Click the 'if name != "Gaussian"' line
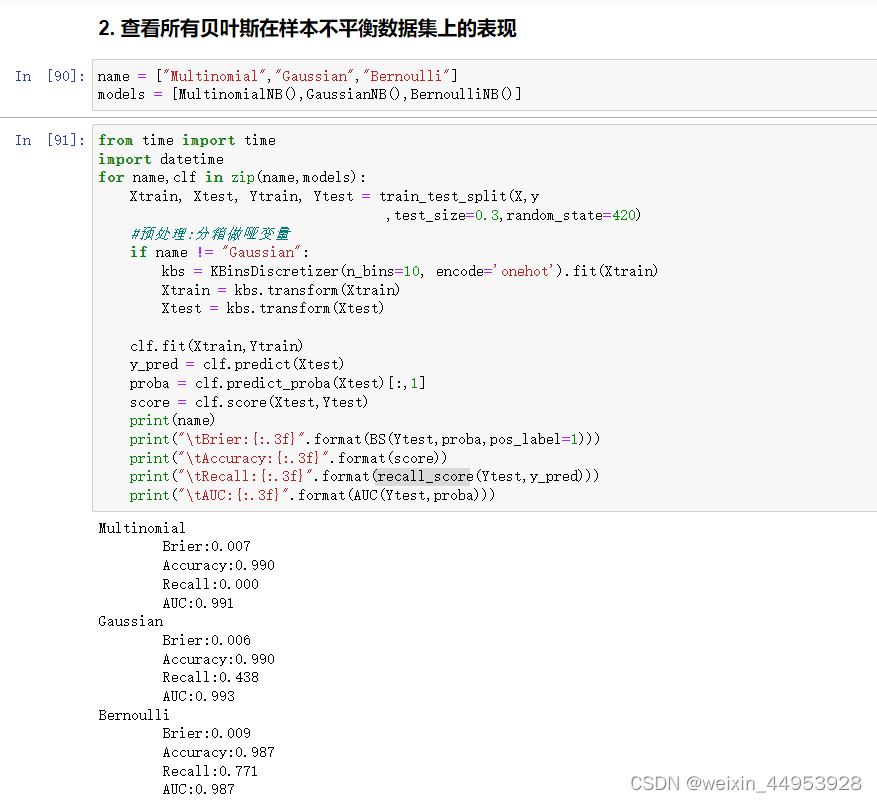 pos(219,252)
